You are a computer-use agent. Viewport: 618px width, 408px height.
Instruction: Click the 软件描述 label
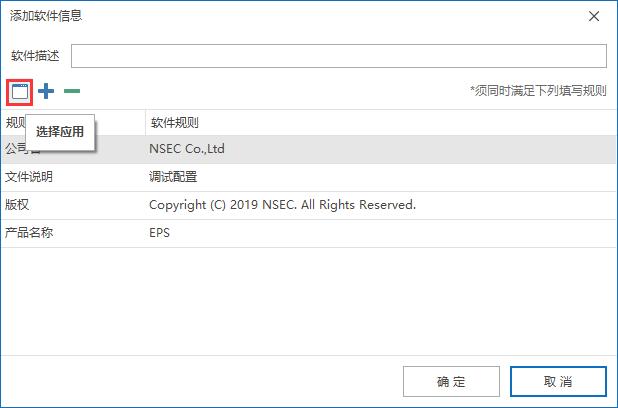pos(35,56)
